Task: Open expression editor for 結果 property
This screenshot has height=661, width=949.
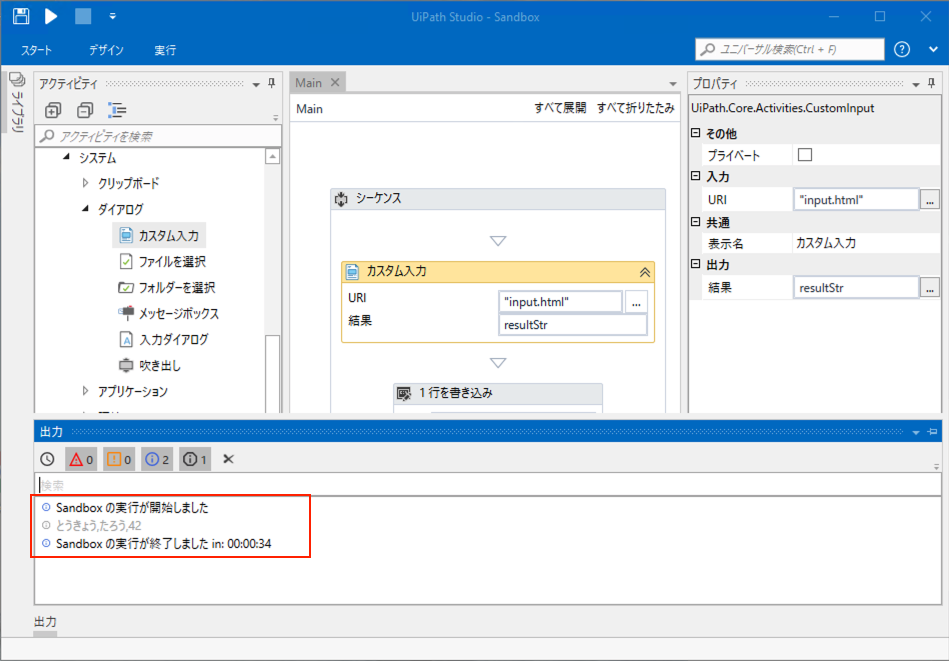Action: (x=930, y=288)
